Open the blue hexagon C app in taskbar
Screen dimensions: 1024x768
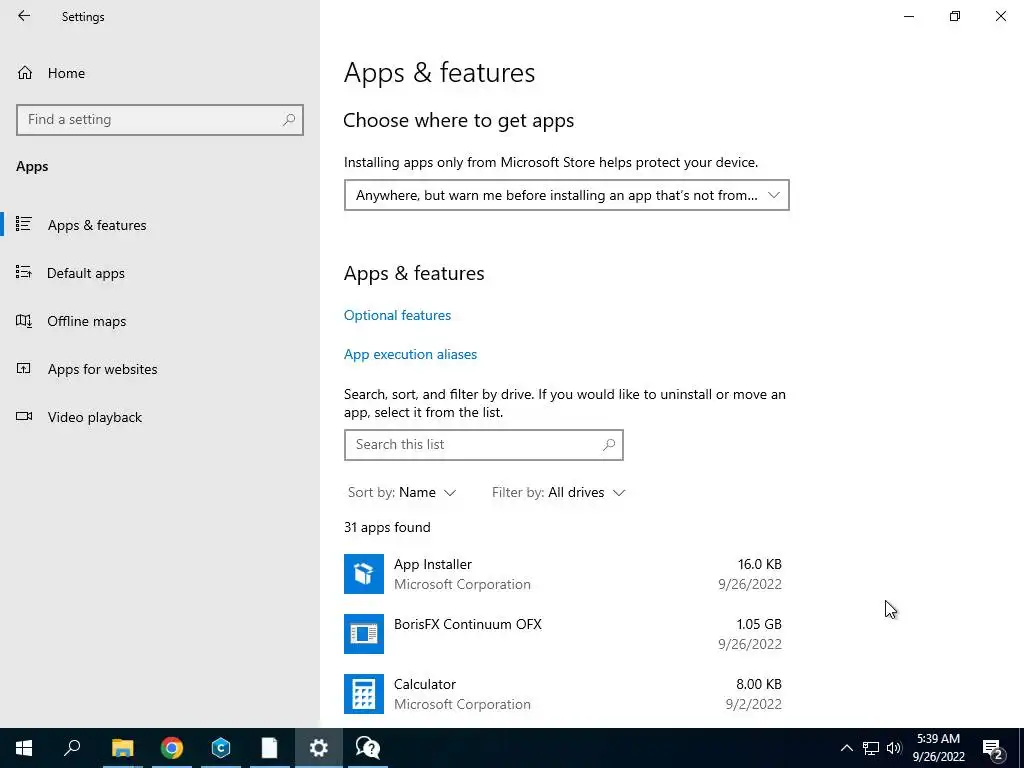pyautogui.click(x=221, y=748)
